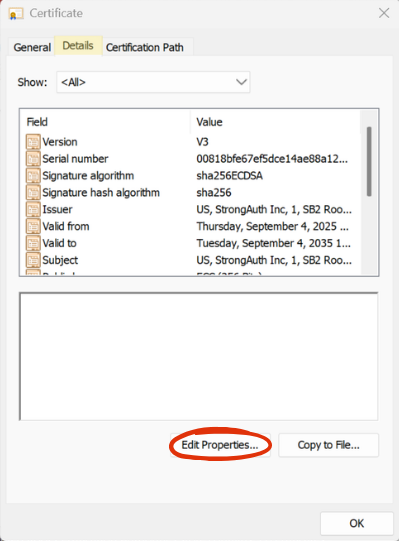Select the Subject row label
This screenshot has height=541, width=399.
[x=60, y=260]
